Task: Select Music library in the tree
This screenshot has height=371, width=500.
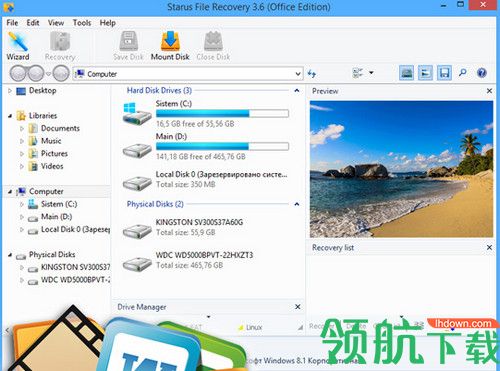Action: tap(51, 141)
